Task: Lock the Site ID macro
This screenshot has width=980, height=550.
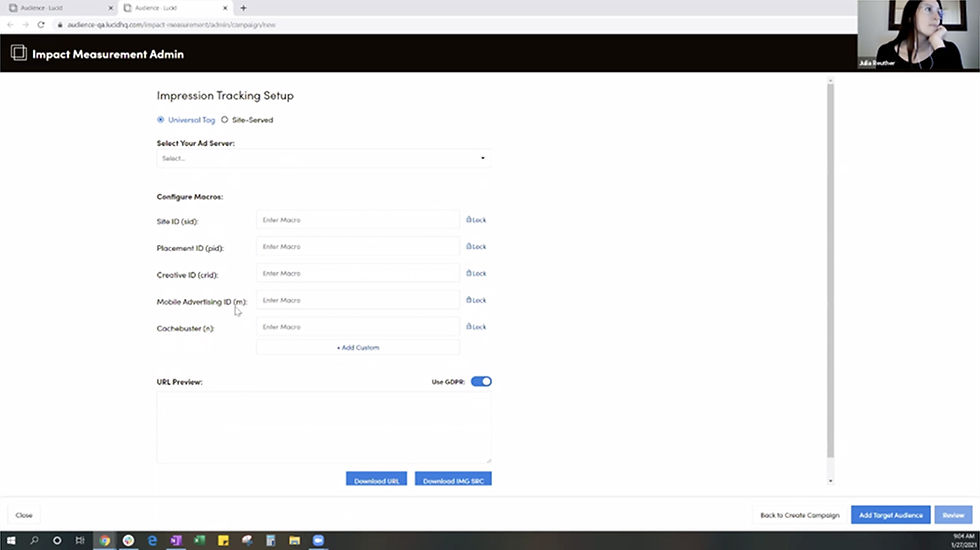Action: (x=476, y=220)
